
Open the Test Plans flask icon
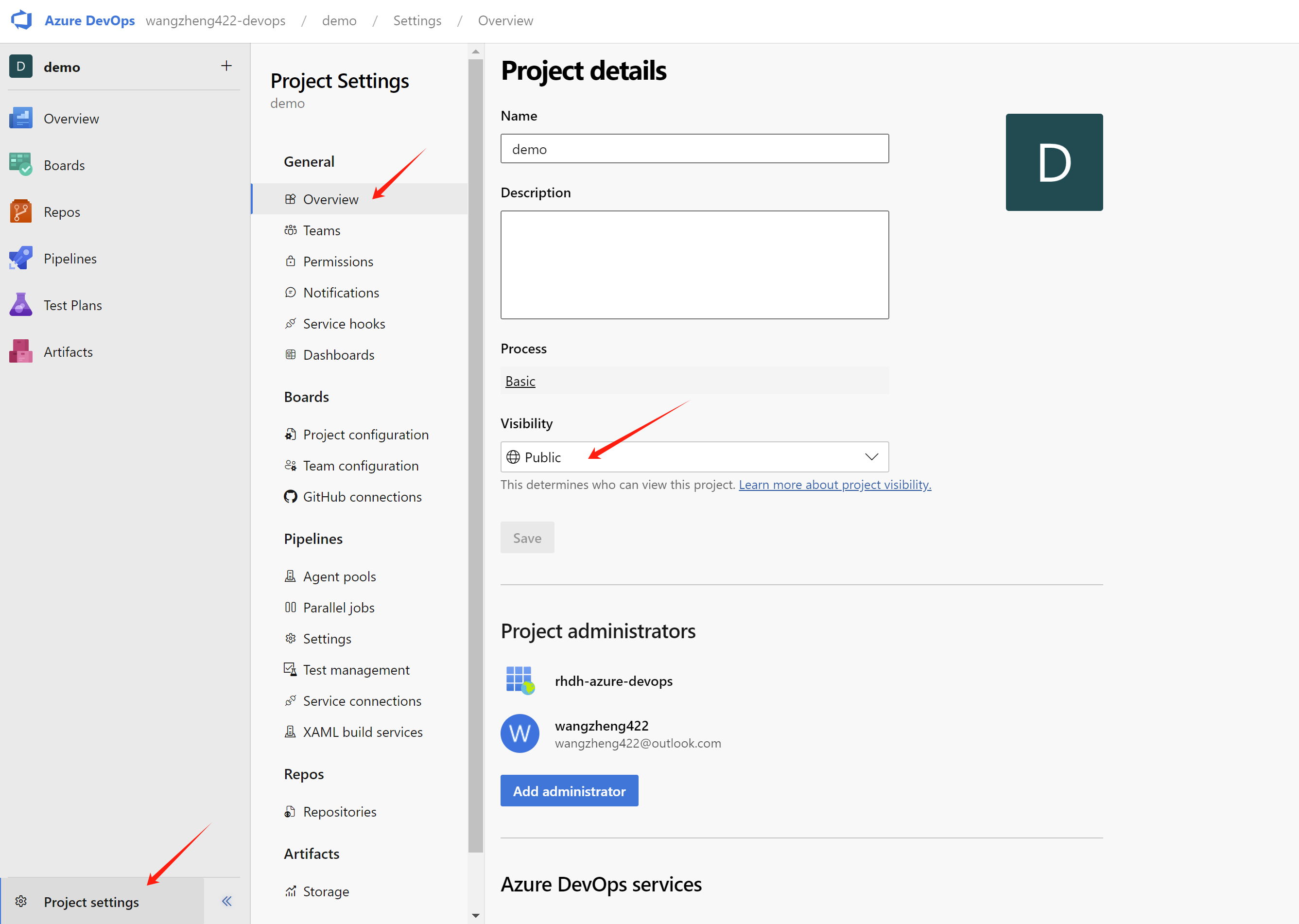coord(21,305)
